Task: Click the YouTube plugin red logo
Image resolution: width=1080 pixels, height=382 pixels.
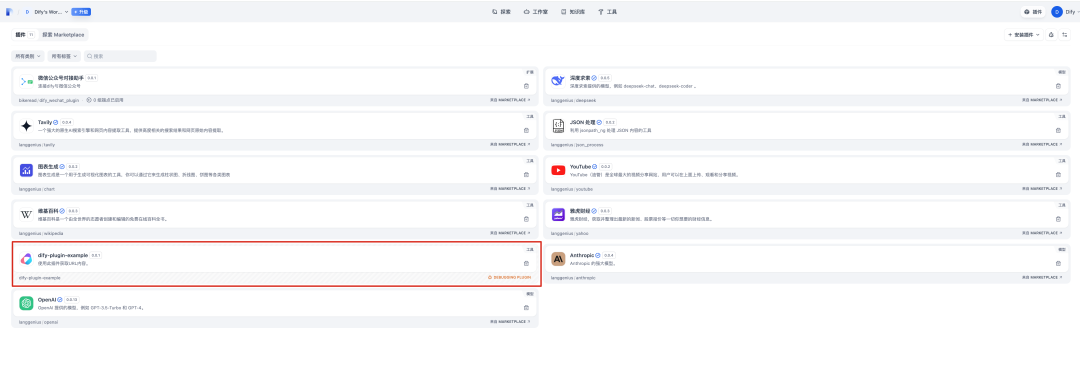Action: pos(558,170)
